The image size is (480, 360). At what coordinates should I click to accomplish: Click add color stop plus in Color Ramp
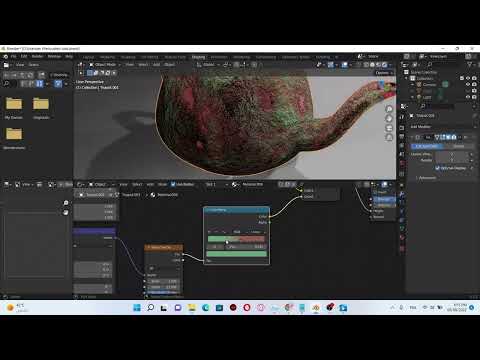(209, 232)
